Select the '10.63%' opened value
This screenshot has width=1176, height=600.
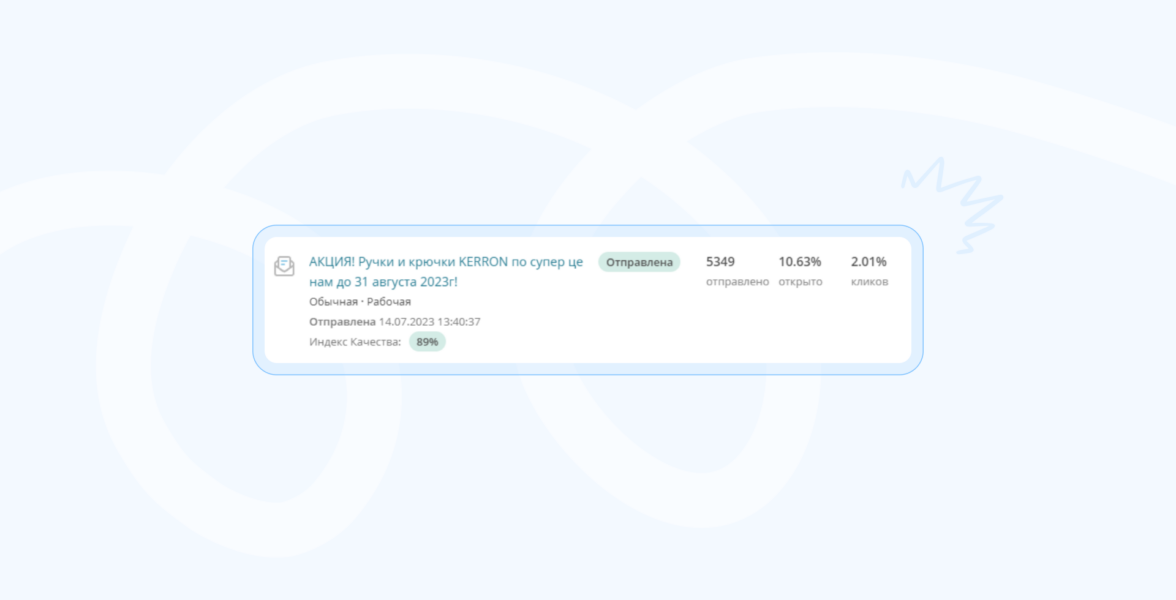pyautogui.click(x=800, y=262)
